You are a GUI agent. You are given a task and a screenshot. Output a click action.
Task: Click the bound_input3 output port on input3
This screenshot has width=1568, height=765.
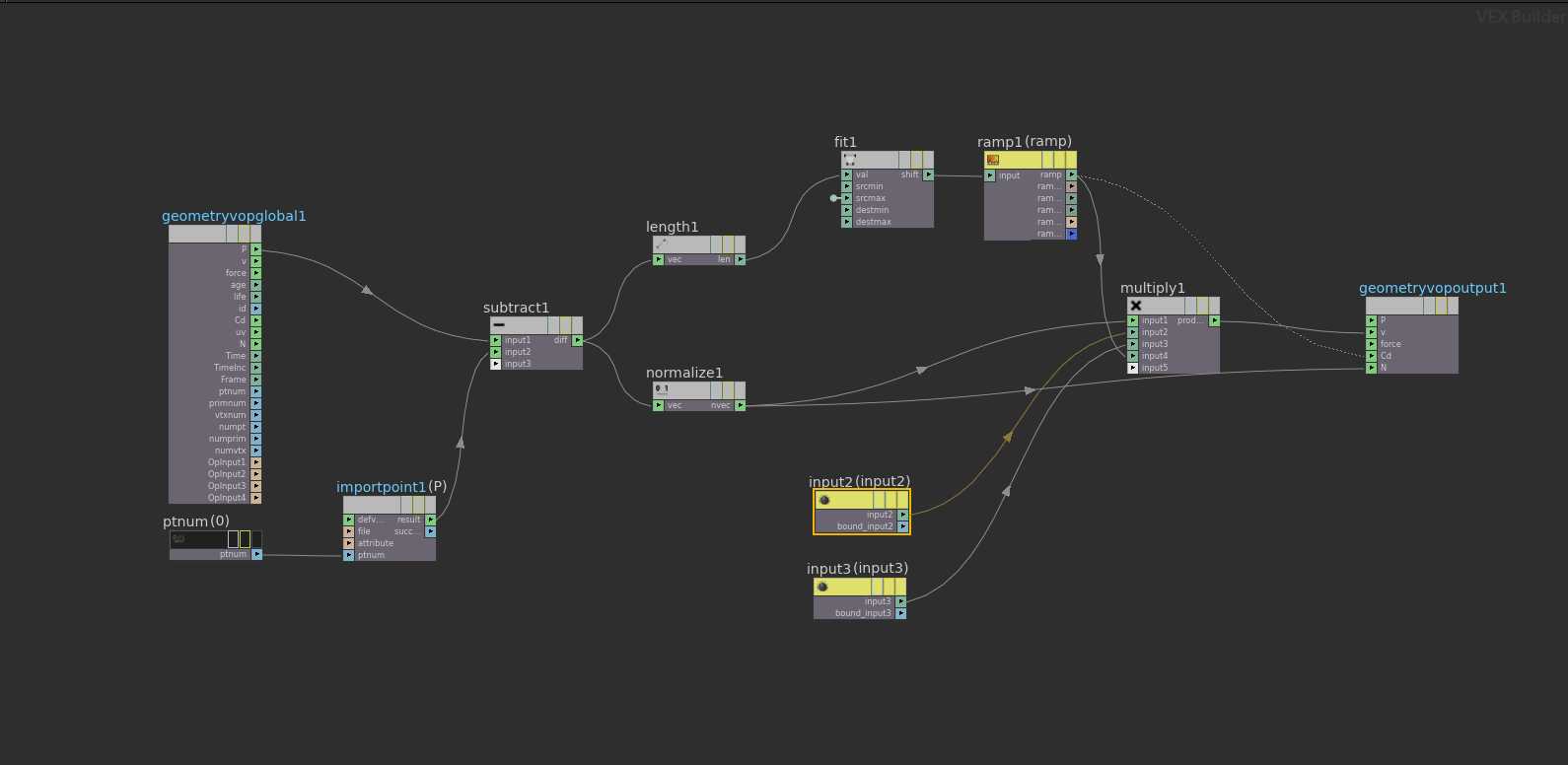[x=900, y=613]
